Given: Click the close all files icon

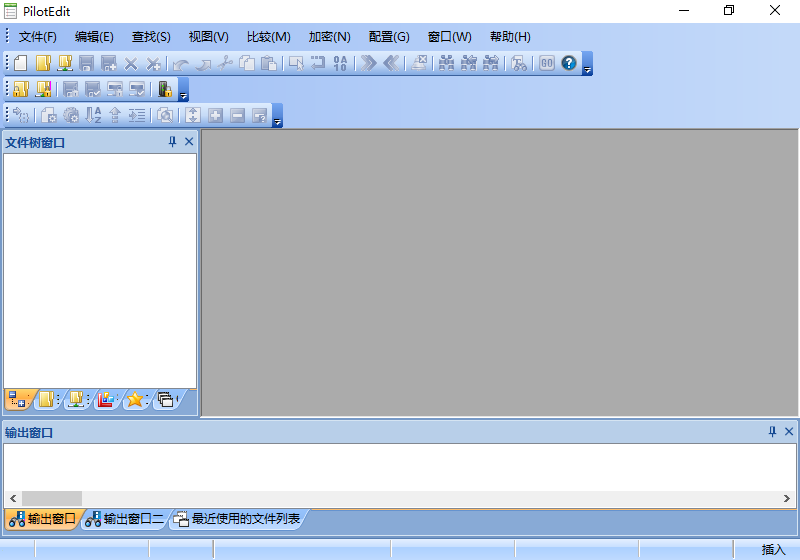Looking at the screenshot, I should click(153, 63).
